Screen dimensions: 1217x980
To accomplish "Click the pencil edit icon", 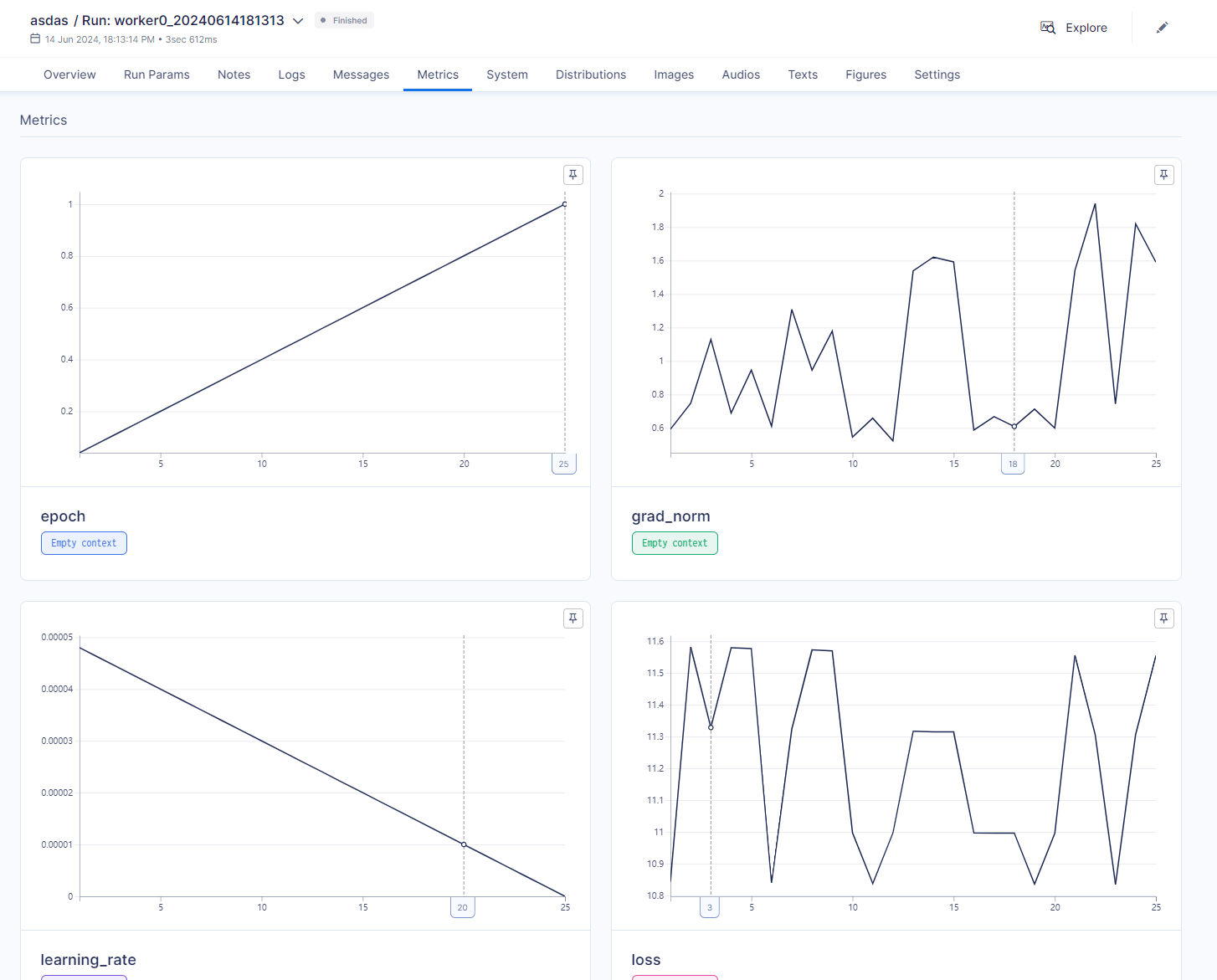I will coord(1162,28).
